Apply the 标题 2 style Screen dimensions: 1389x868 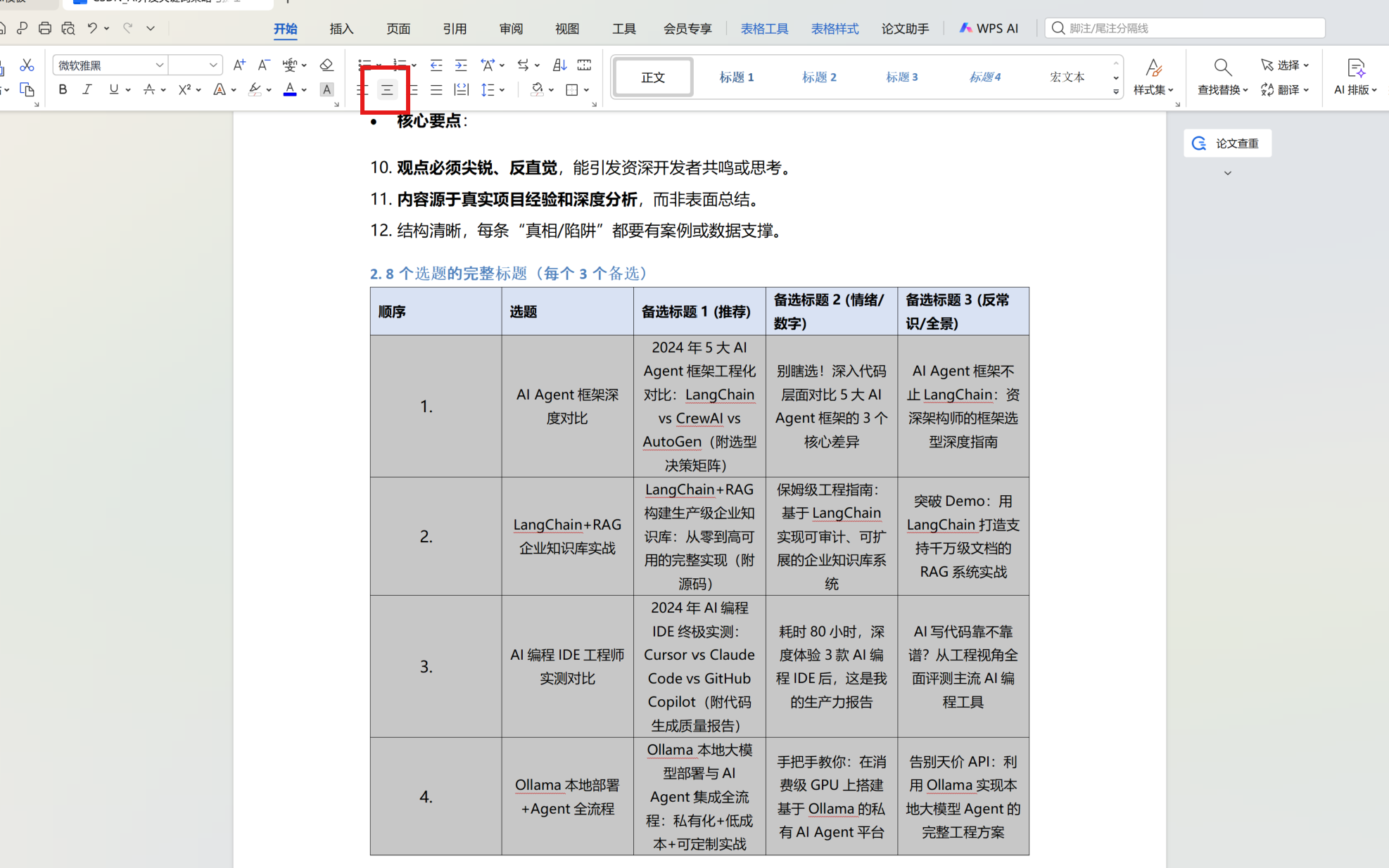(819, 77)
